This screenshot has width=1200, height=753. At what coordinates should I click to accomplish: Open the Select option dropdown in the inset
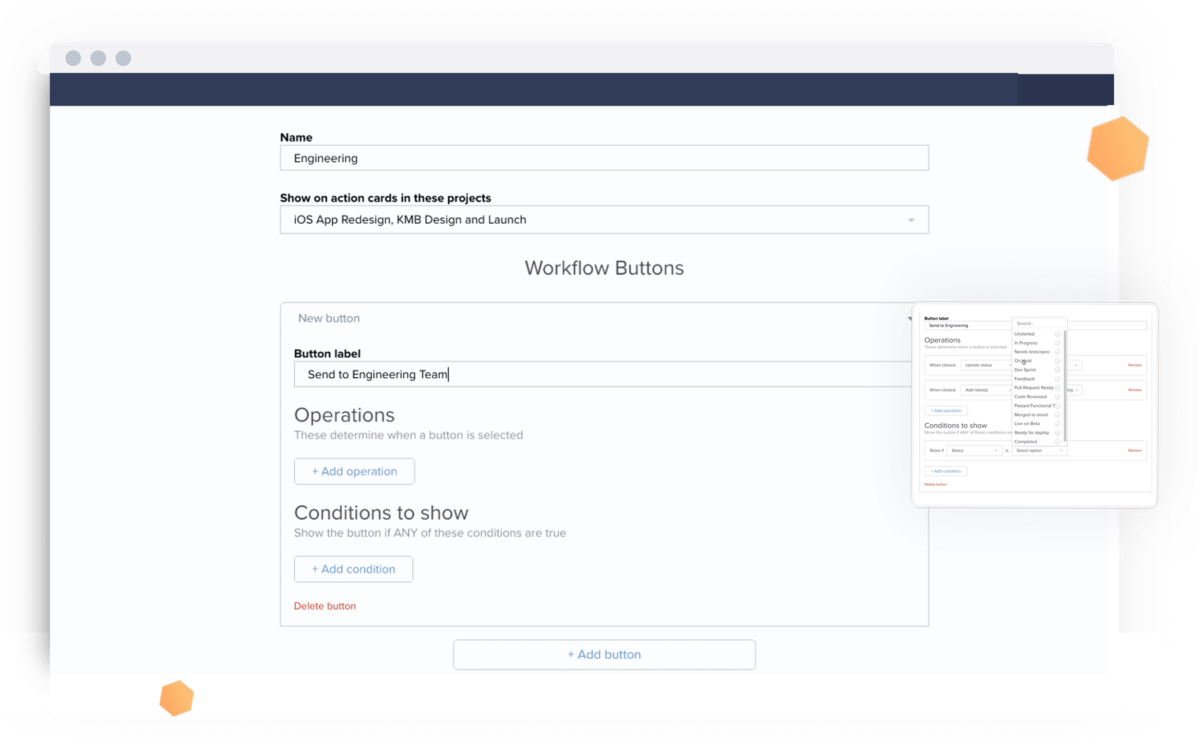pos(1039,451)
